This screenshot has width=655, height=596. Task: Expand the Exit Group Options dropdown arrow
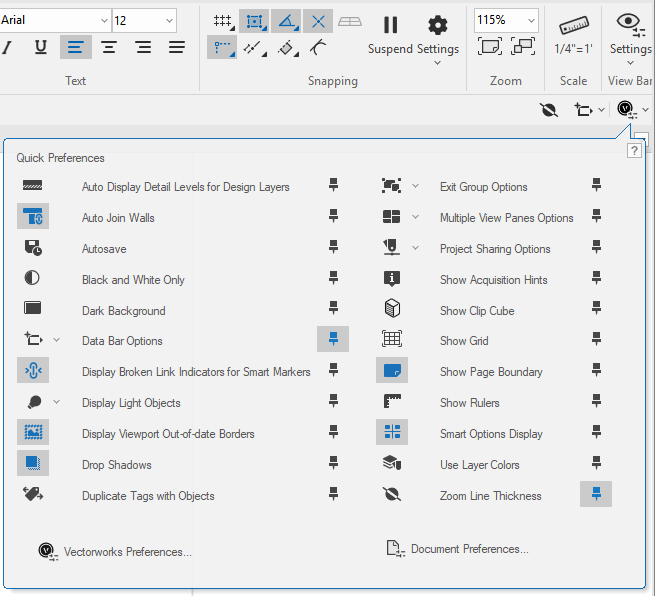[415, 186]
